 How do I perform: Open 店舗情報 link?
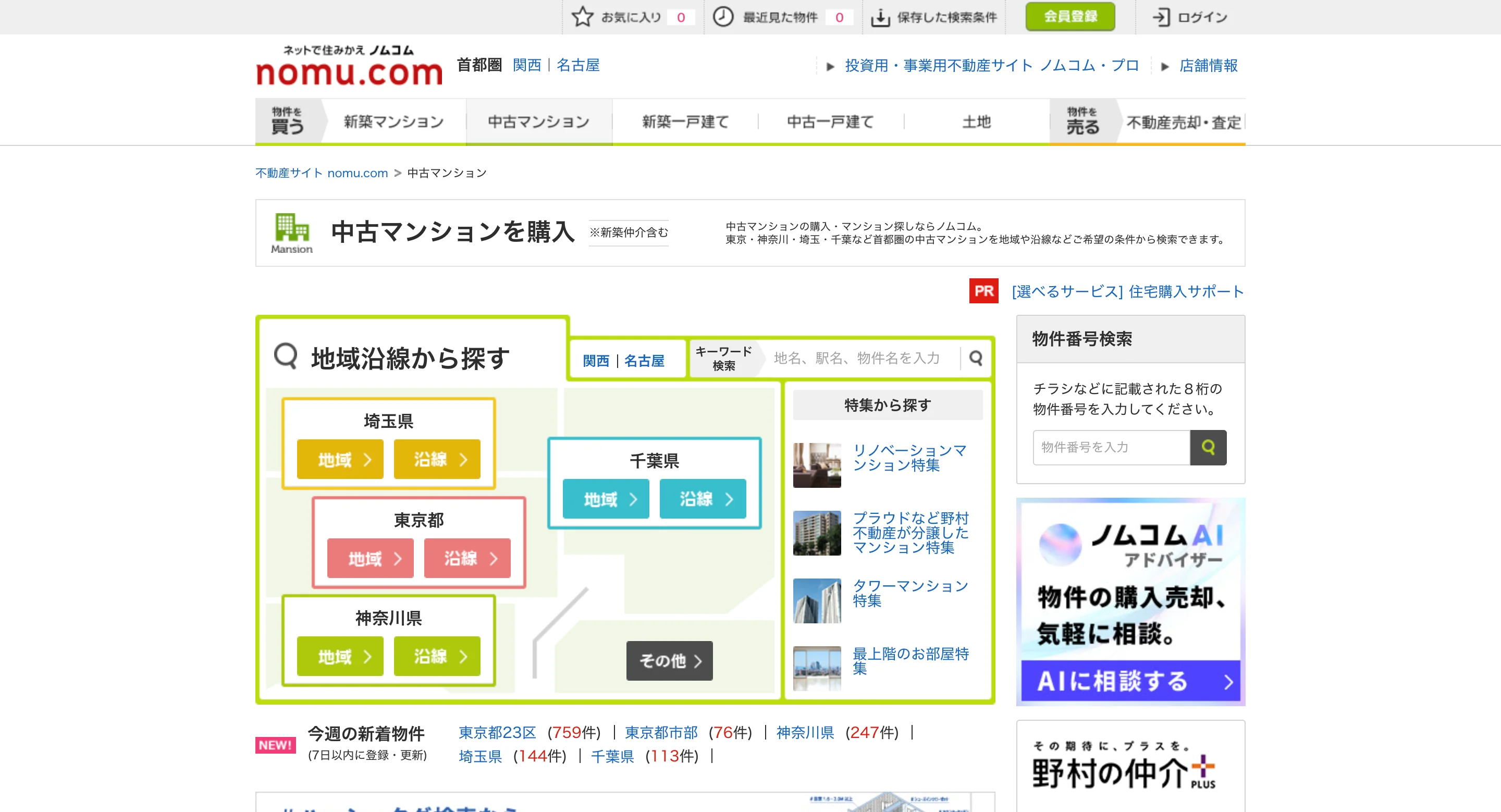click(1208, 65)
